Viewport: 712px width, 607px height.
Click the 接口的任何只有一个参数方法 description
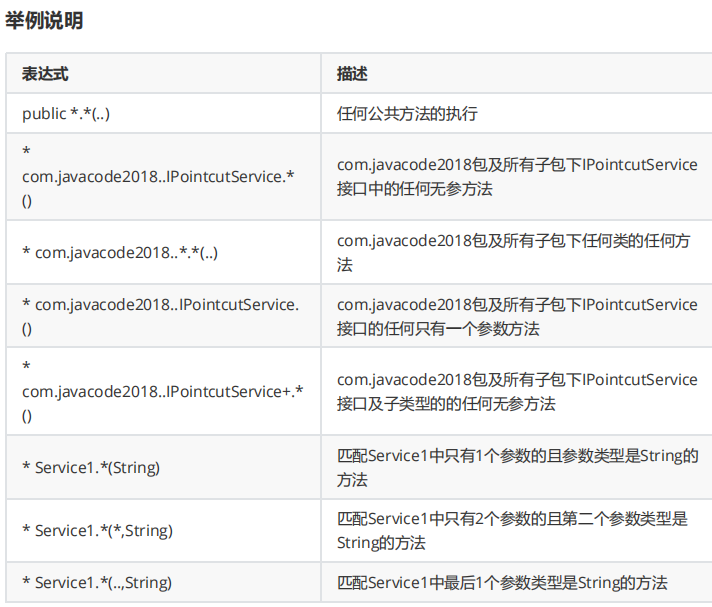(x=439, y=328)
